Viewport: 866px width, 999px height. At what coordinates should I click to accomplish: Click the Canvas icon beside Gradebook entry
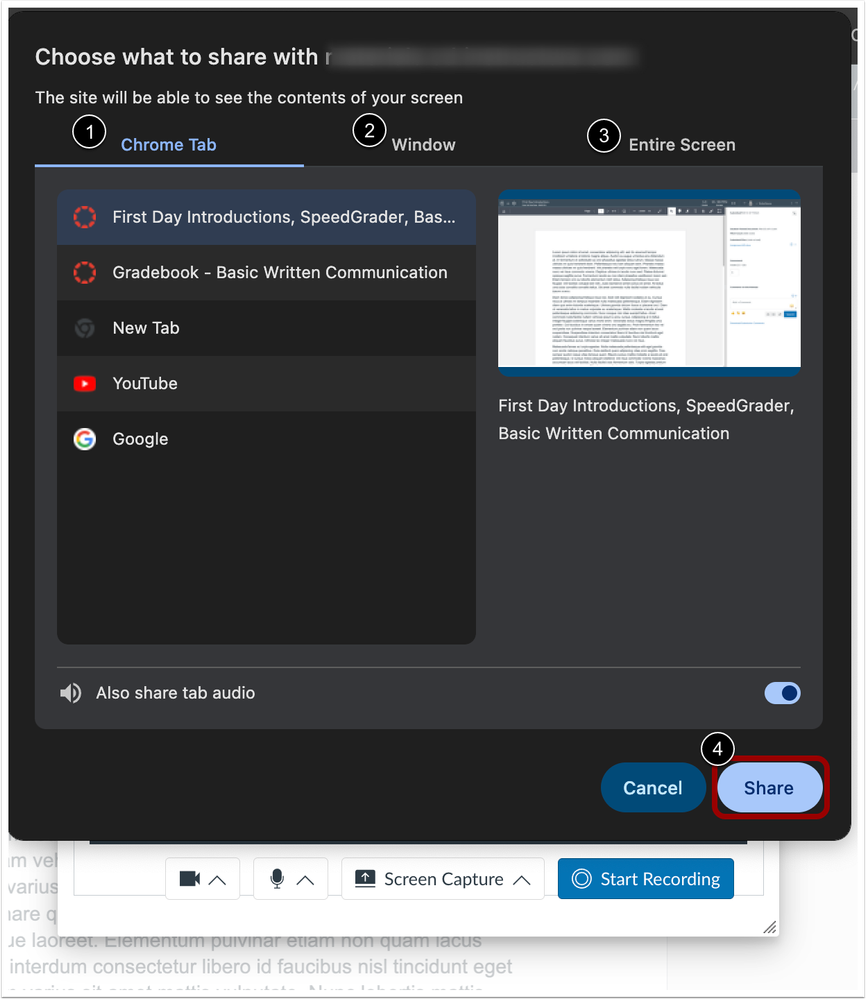[x=85, y=272]
